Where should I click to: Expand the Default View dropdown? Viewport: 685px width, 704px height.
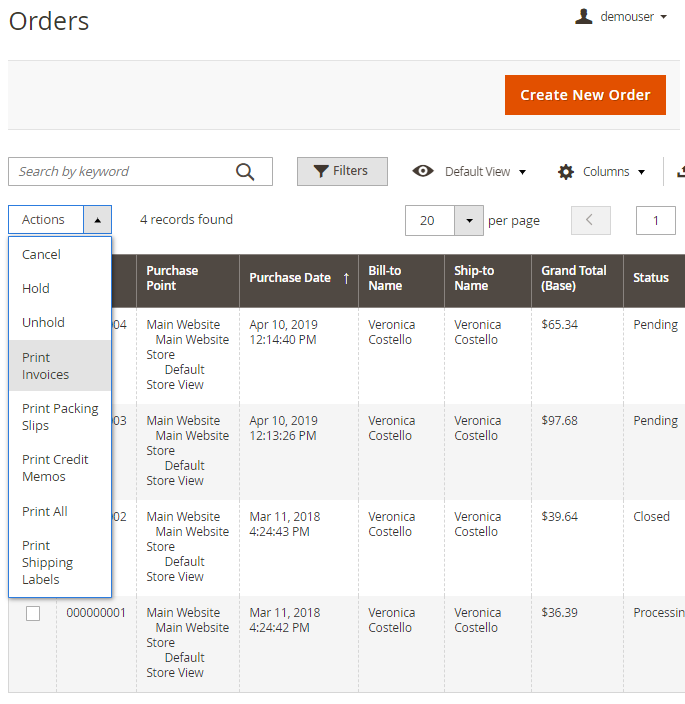click(x=521, y=172)
